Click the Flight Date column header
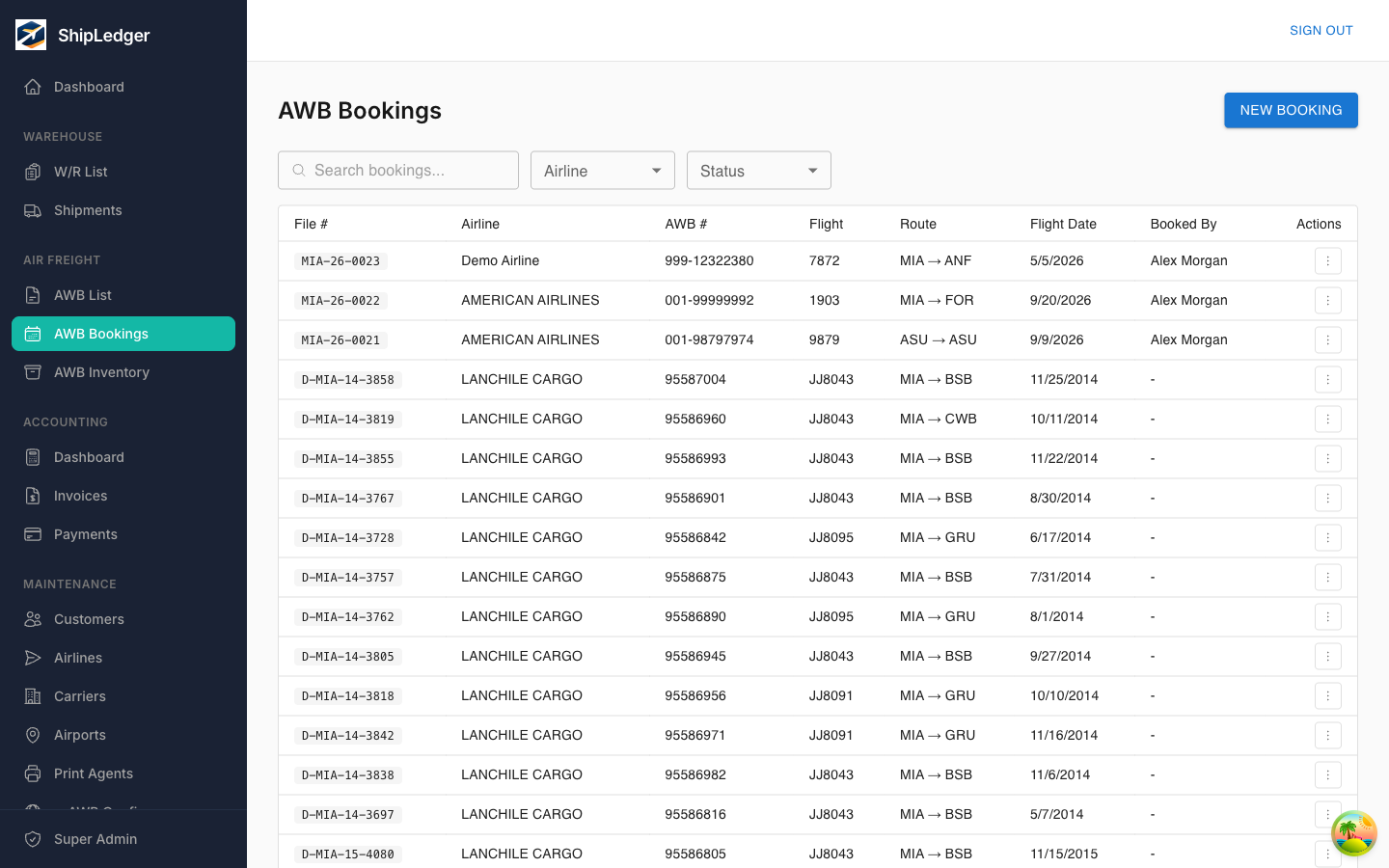1389x868 pixels. (1063, 224)
